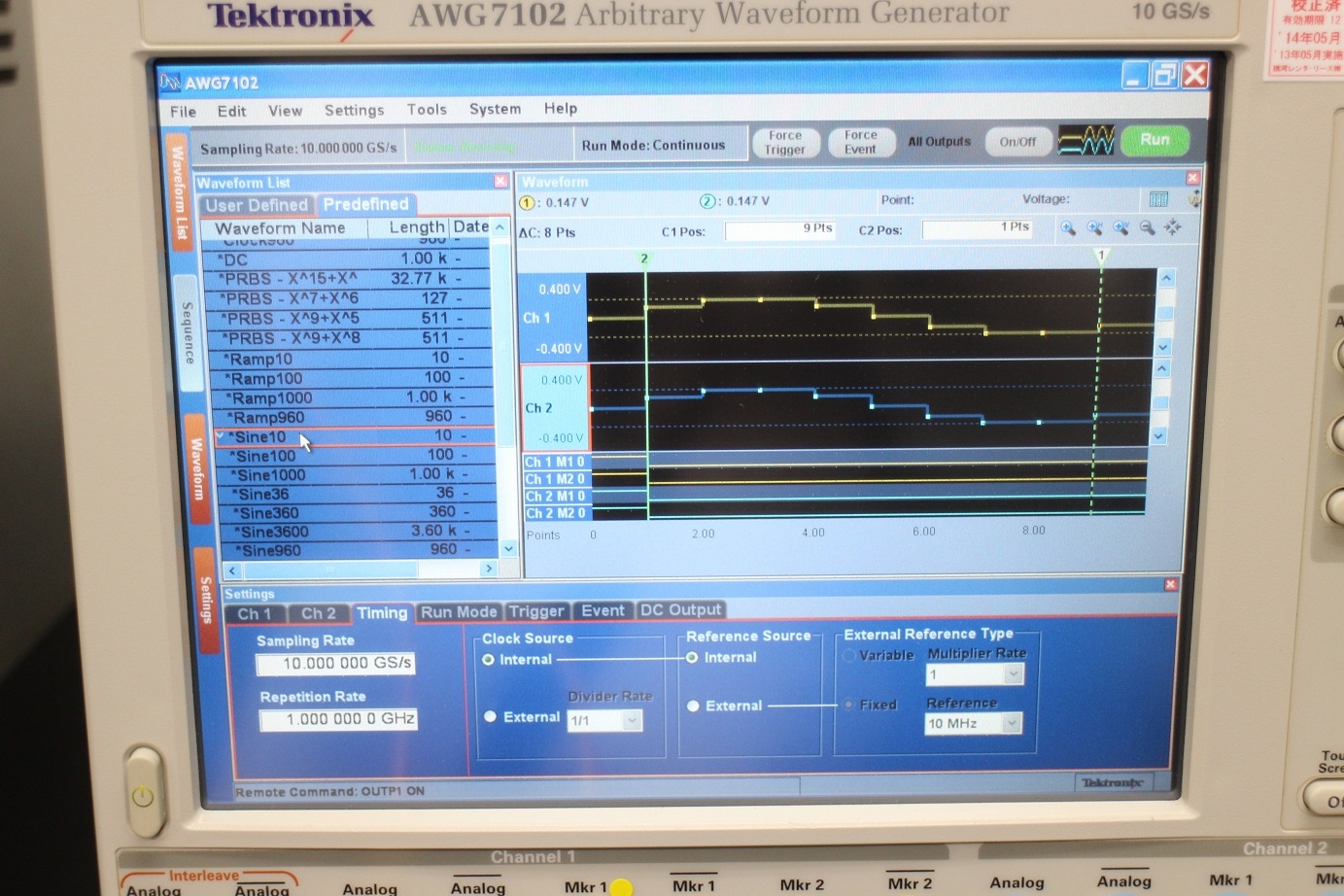Screen dimensions: 1344x896
Task: Open the Settings menu
Action: coord(354,110)
